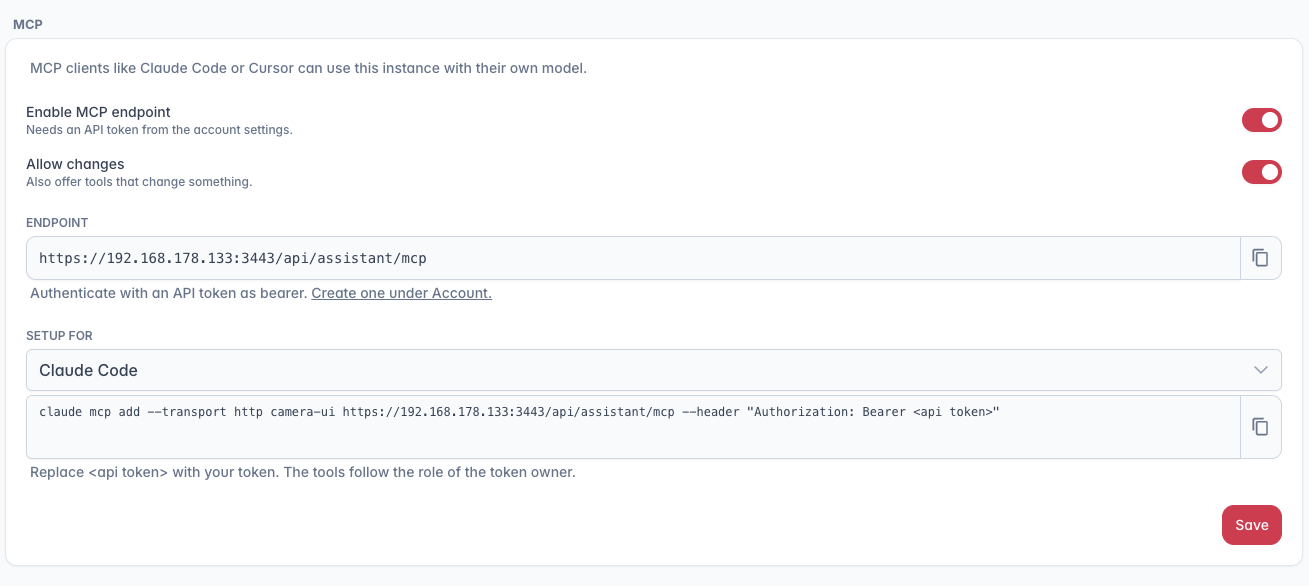Open the Setup For dropdown showing Claude Code
Viewport: 1309px width, 586px height.
point(654,370)
